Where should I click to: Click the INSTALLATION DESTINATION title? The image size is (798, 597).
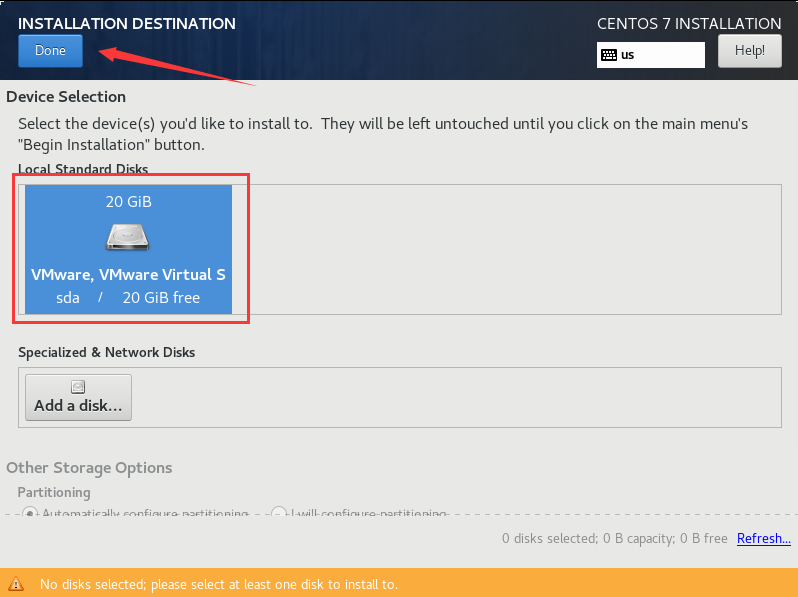tap(127, 23)
